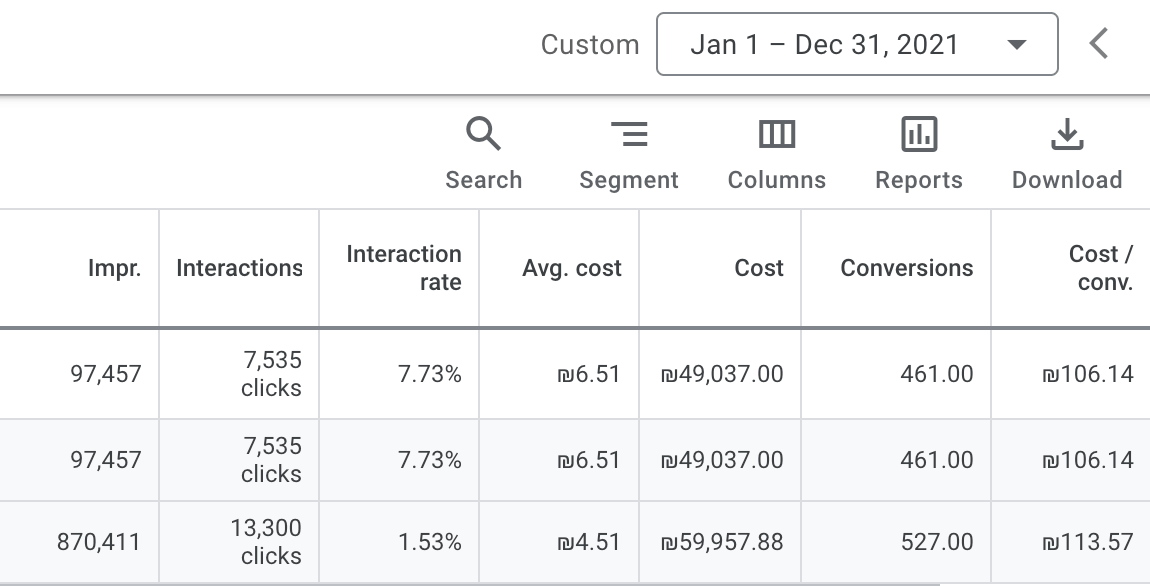Sort table by Cost column header
The width and height of the screenshot is (1150, 586).
(759, 268)
